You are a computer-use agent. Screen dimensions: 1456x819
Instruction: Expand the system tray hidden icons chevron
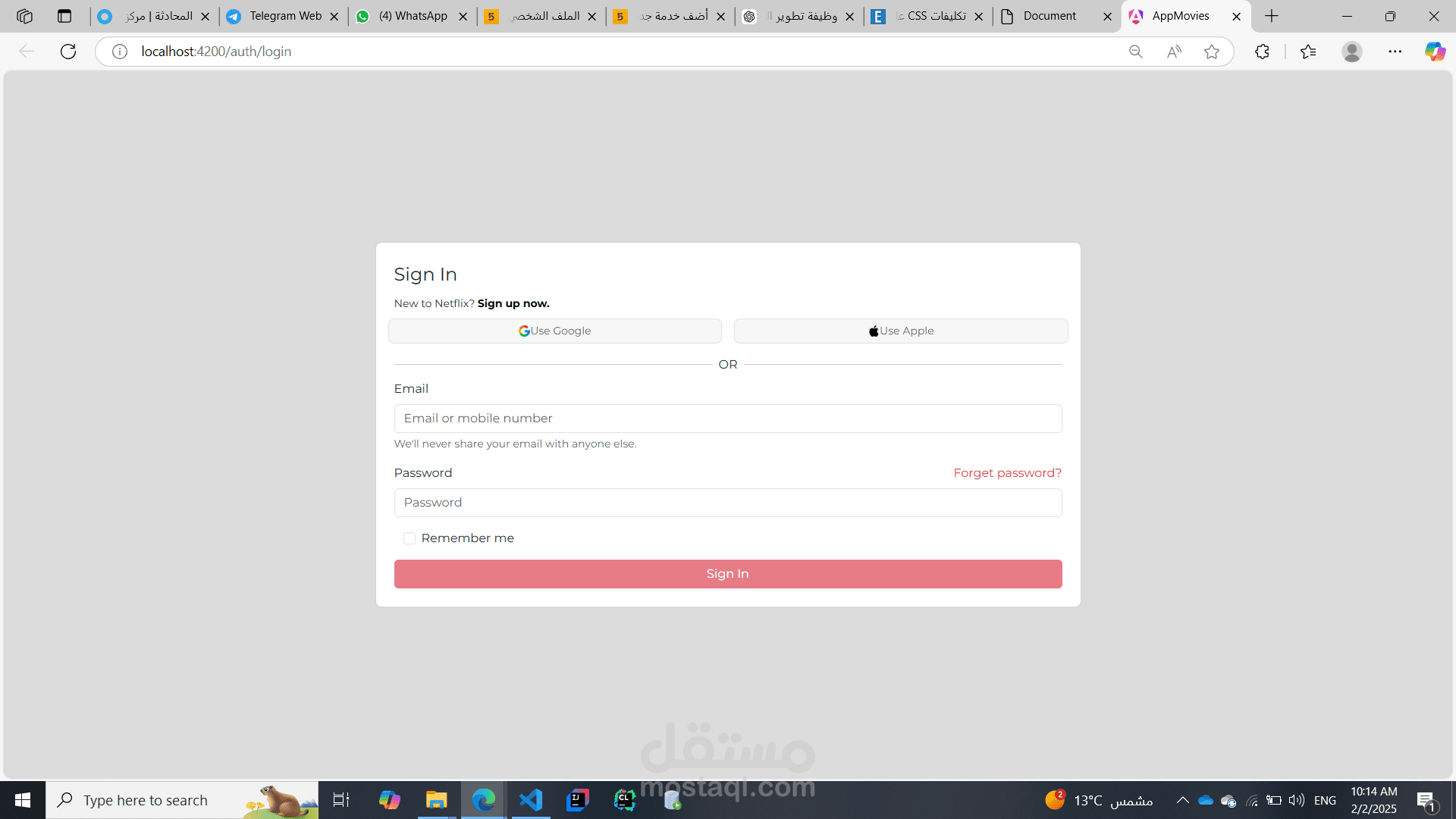coord(1182,800)
